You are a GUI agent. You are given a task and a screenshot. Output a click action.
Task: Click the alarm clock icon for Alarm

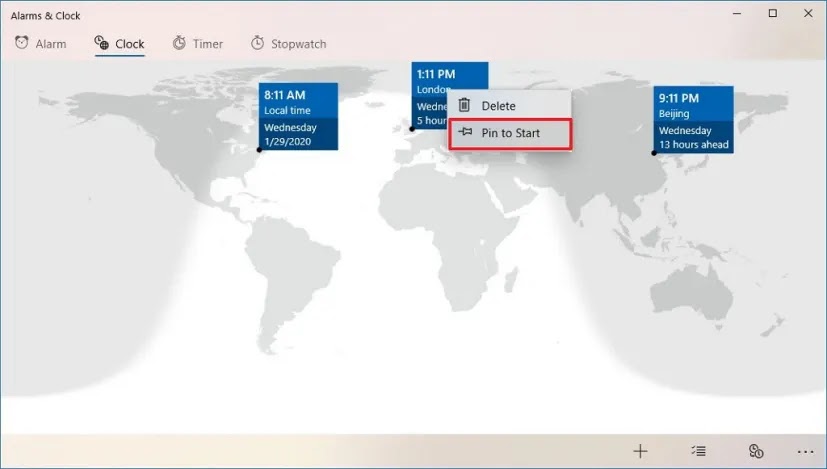(x=21, y=43)
